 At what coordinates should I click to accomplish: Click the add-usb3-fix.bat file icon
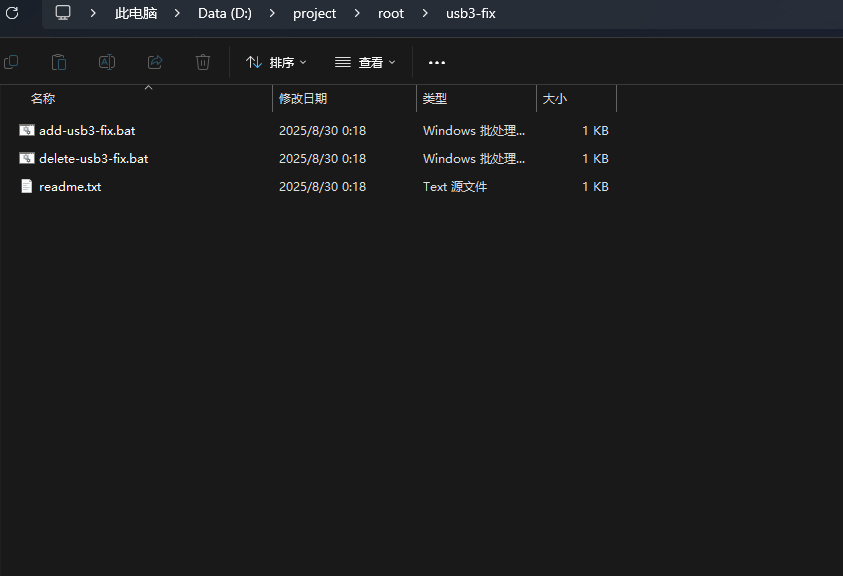[x=27, y=130]
